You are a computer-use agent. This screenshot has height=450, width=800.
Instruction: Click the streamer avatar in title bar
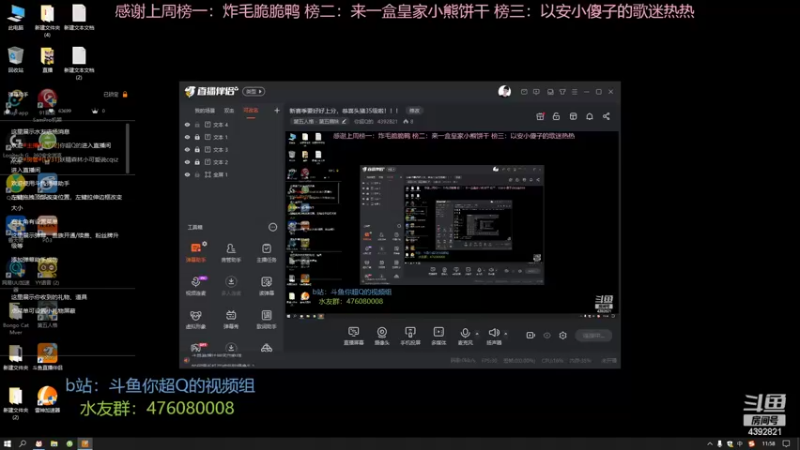pyautogui.click(x=504, y=91)
